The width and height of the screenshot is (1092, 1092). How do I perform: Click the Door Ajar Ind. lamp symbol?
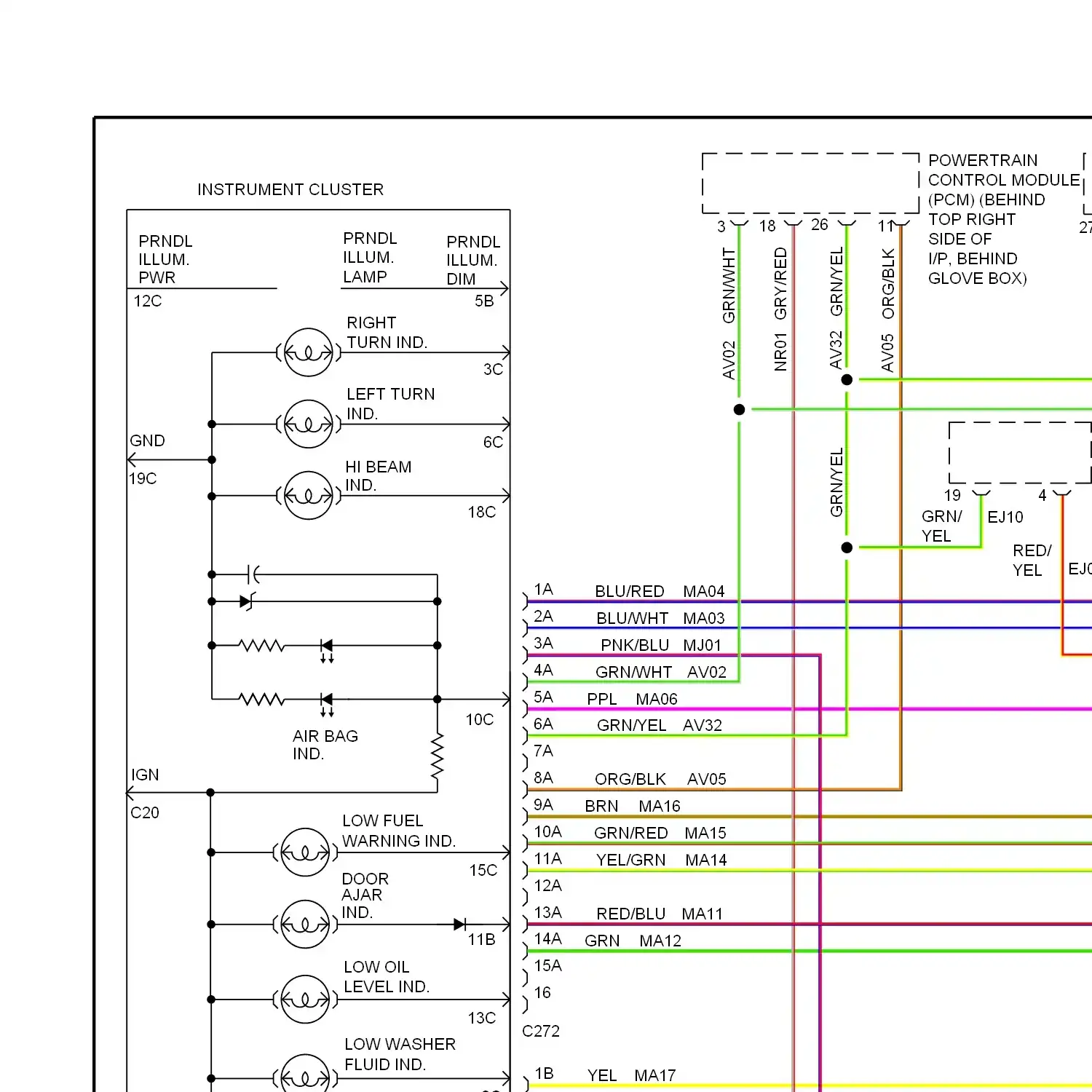click(x=305, y=924)
